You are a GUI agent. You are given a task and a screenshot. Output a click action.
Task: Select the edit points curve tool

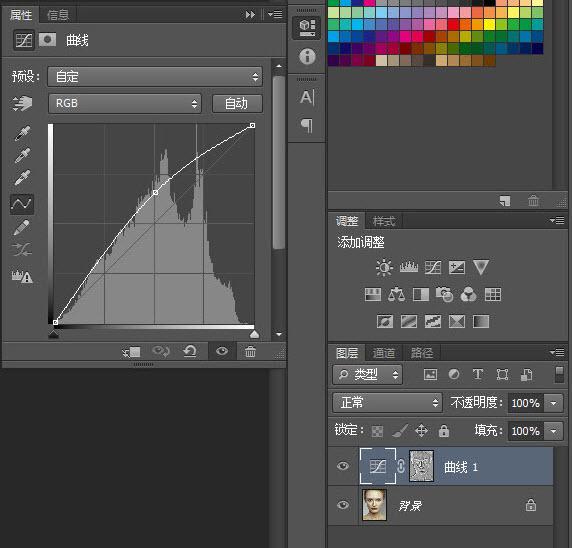point(22,204)
